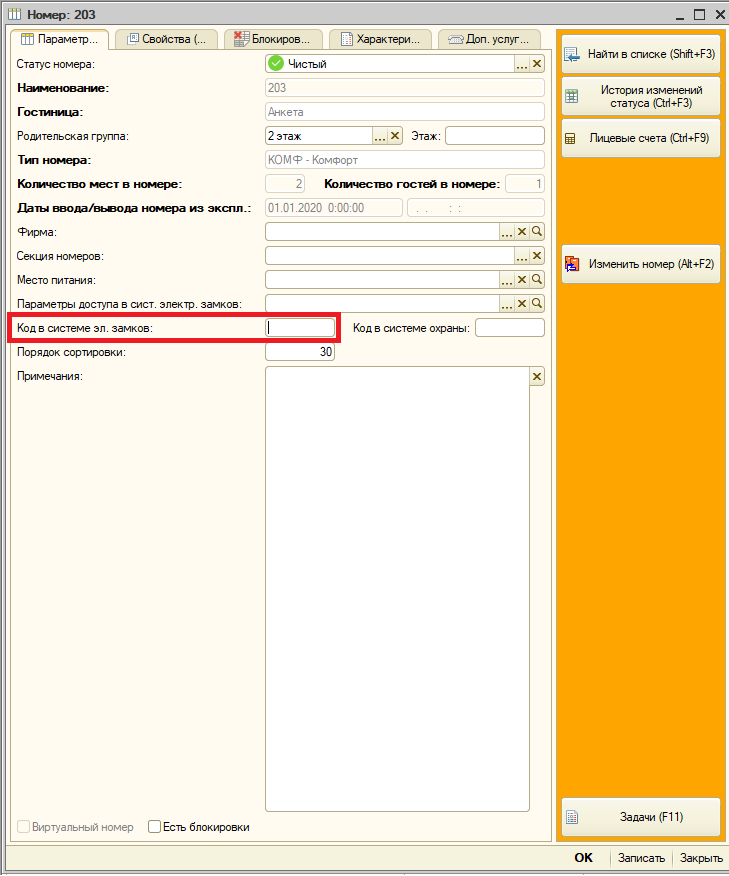Open История изменений статуса

click(641, 96)
